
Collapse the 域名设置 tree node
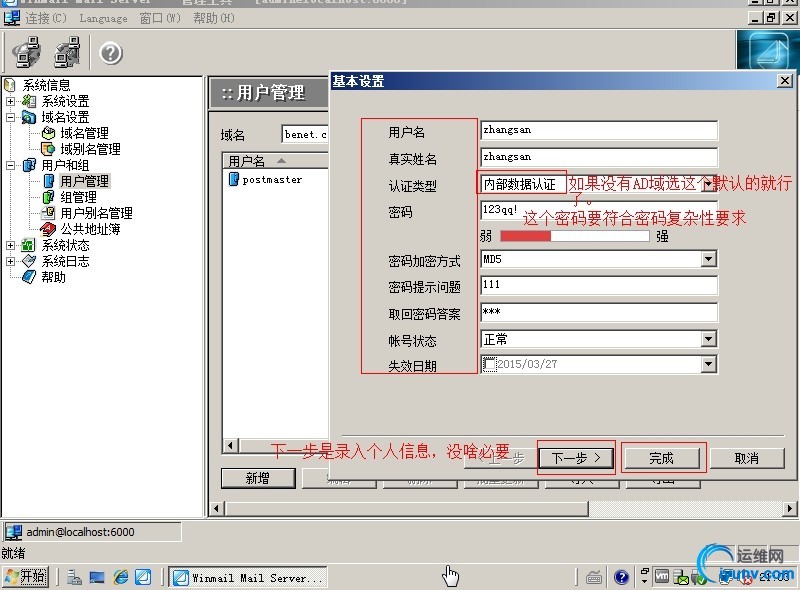click(10, 117)
